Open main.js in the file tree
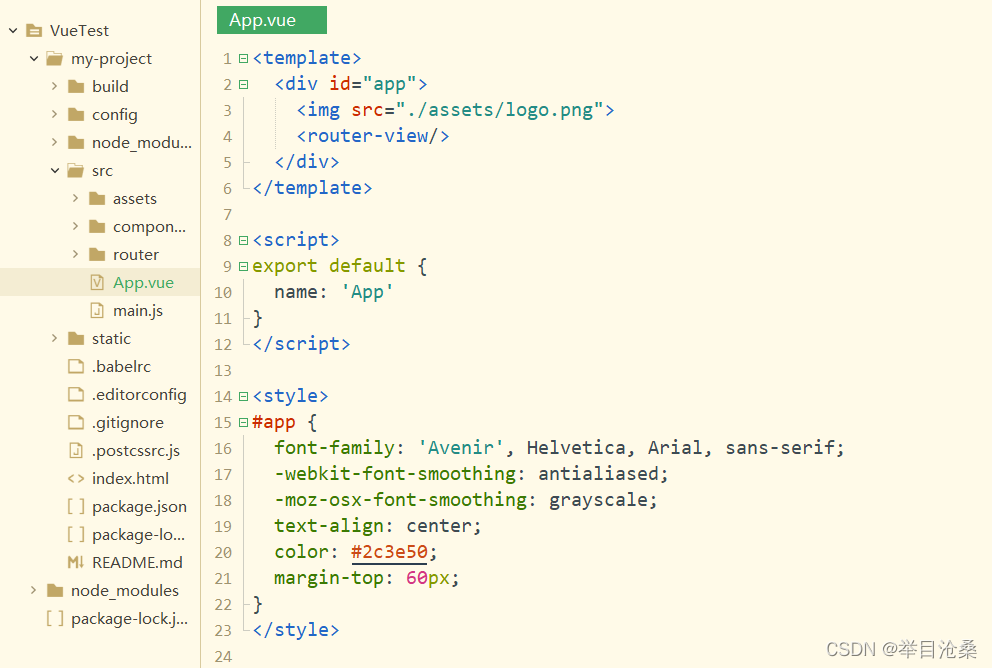This screenshot has width=992, height=668. pyautogui.click(x=138, y=311)
